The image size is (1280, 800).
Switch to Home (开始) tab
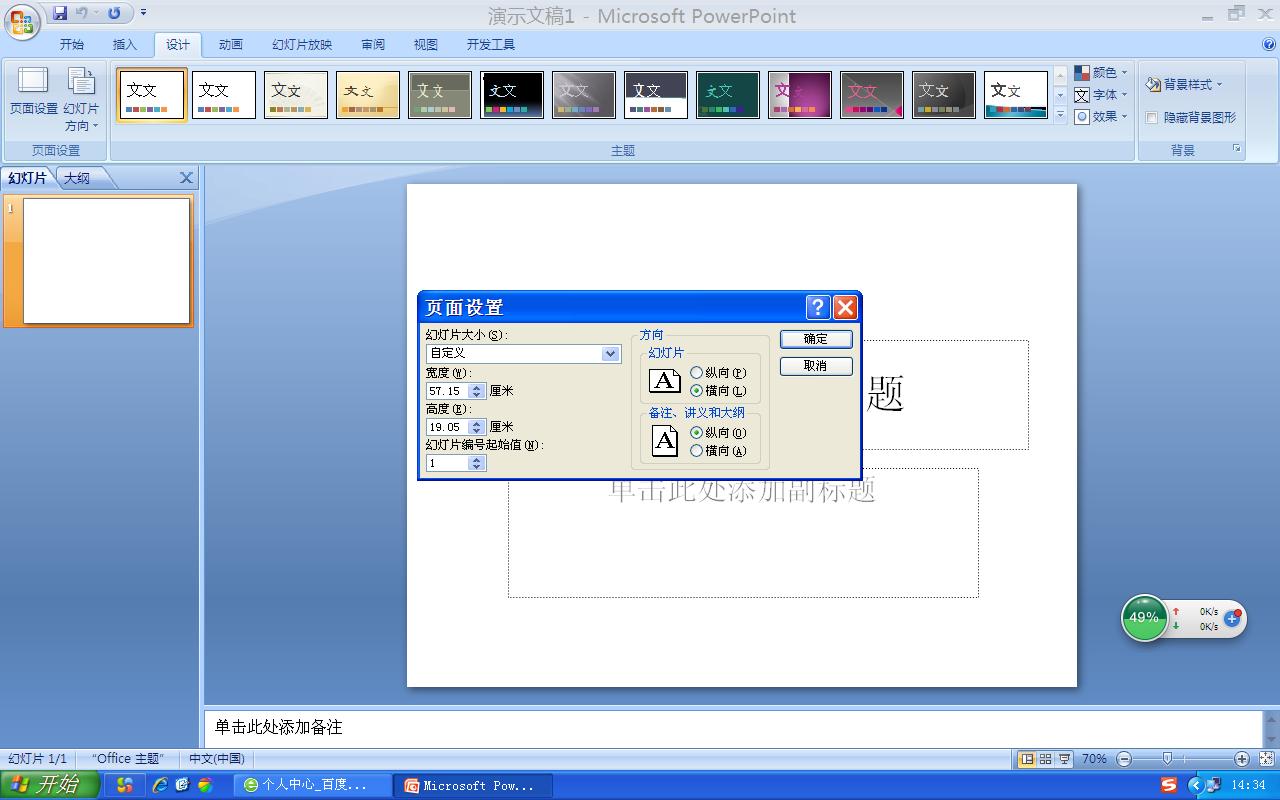click(x=72, y=44)
